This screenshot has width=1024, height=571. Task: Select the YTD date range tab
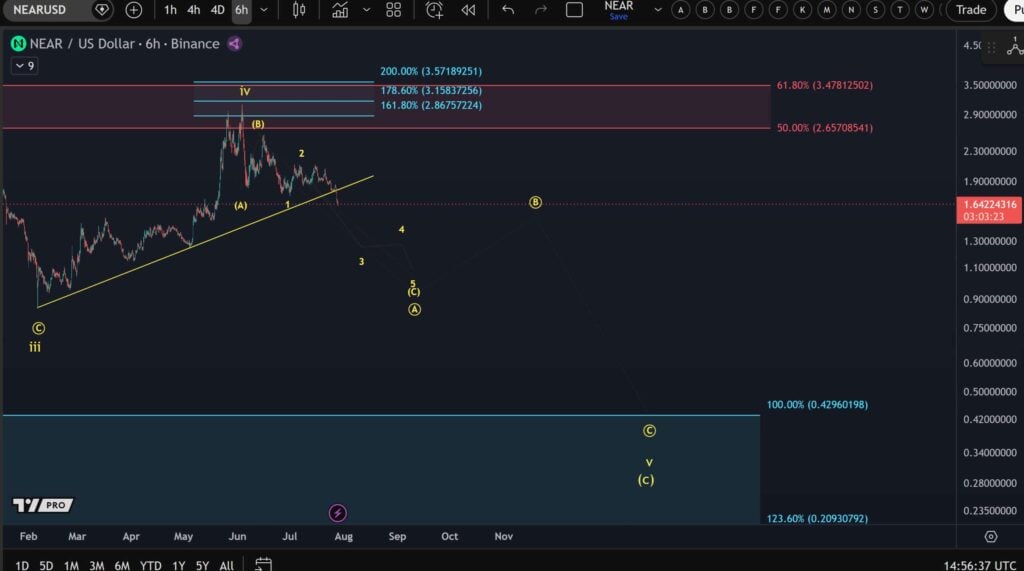(x=151, y=565)
